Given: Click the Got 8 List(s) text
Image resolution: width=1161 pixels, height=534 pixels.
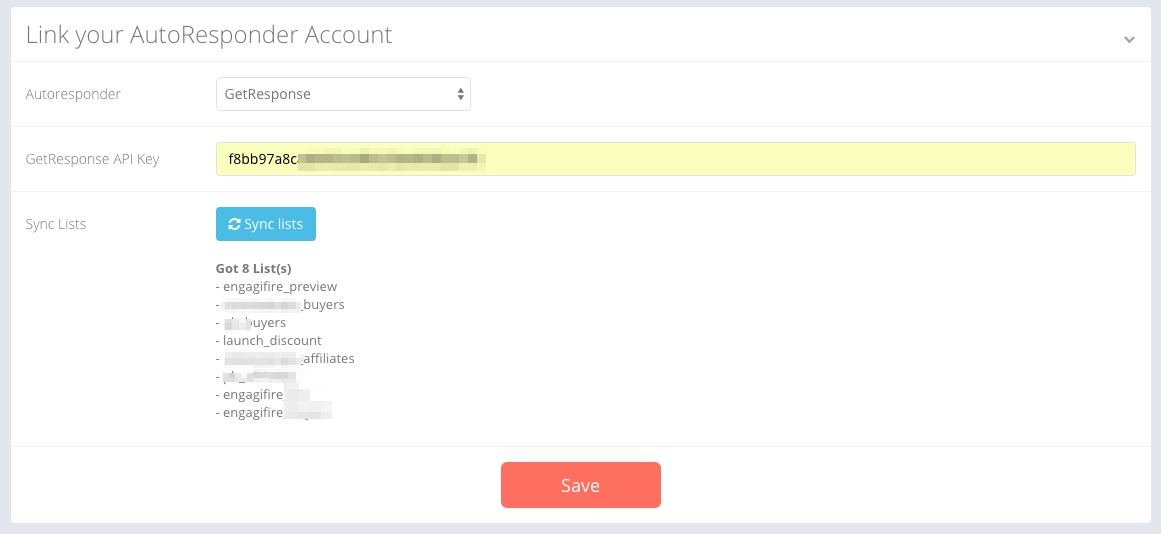Looking at the screenshot, I should [253, 269].
